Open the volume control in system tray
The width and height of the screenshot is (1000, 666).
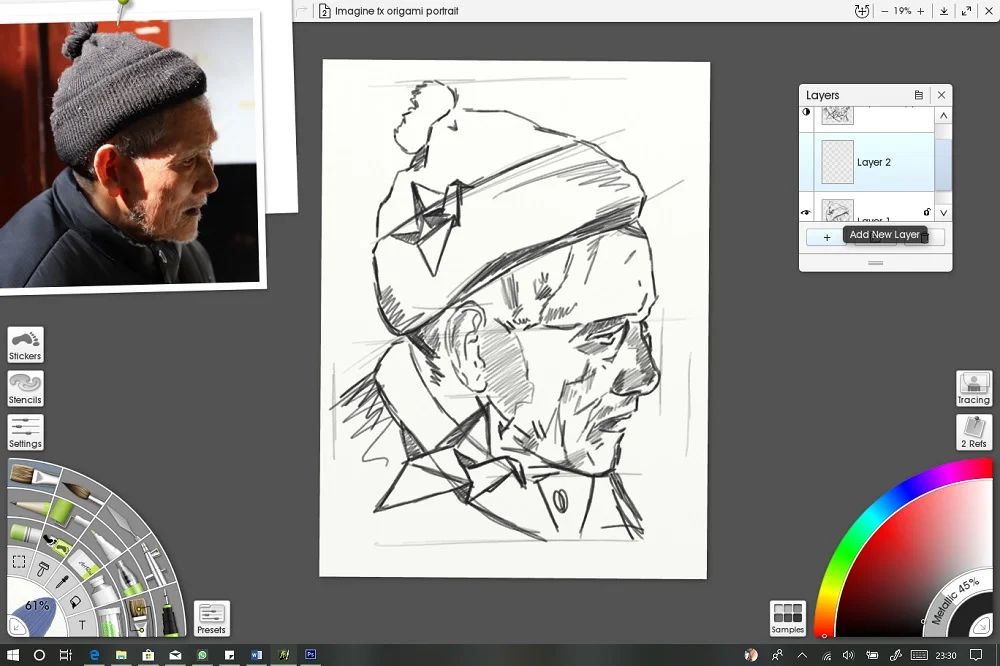(848, 655)
